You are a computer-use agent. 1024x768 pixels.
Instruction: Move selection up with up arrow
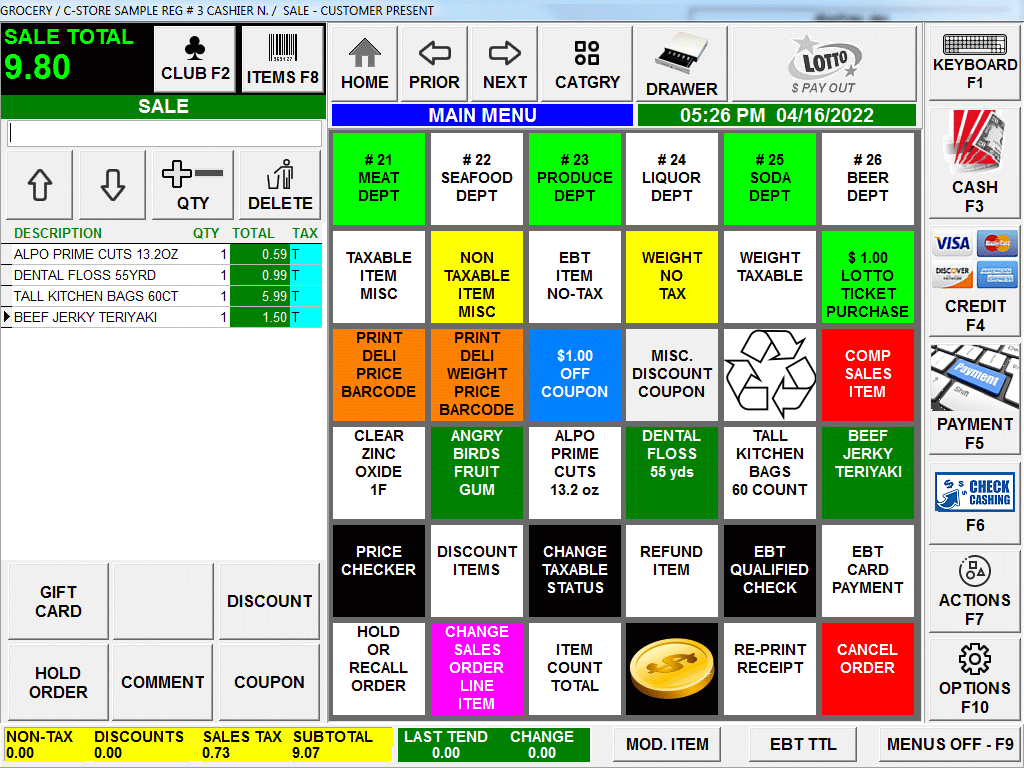pyautogui.click(x=40, y=185)
